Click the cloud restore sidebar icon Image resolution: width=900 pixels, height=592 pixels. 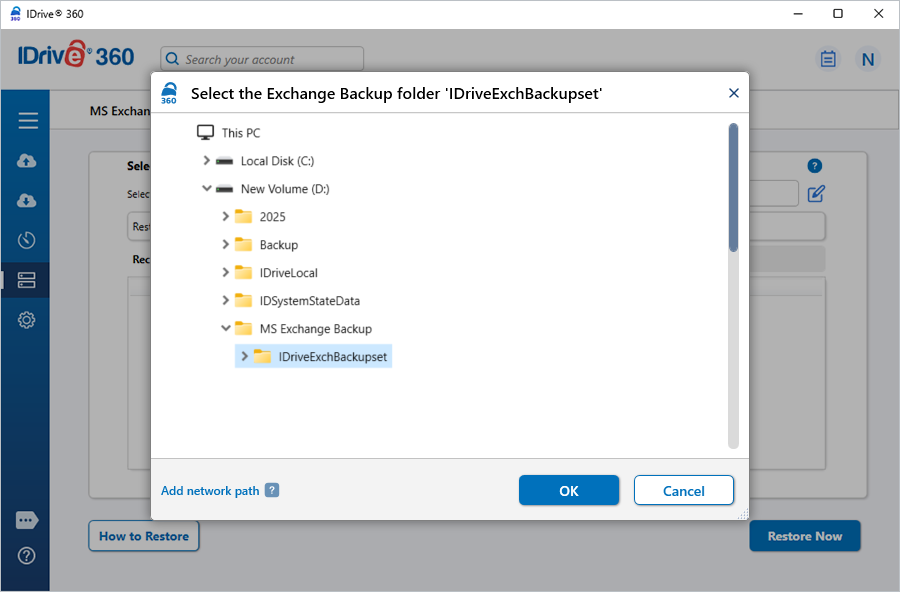click(x=27, y=201)
